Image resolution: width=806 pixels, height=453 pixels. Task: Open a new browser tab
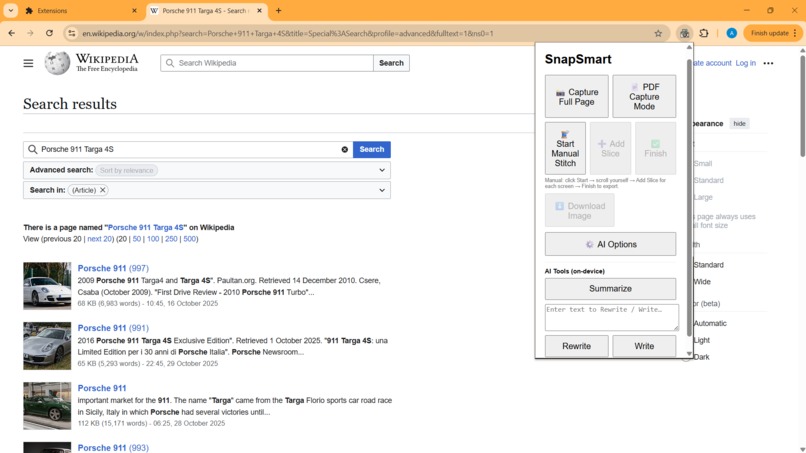279,10
